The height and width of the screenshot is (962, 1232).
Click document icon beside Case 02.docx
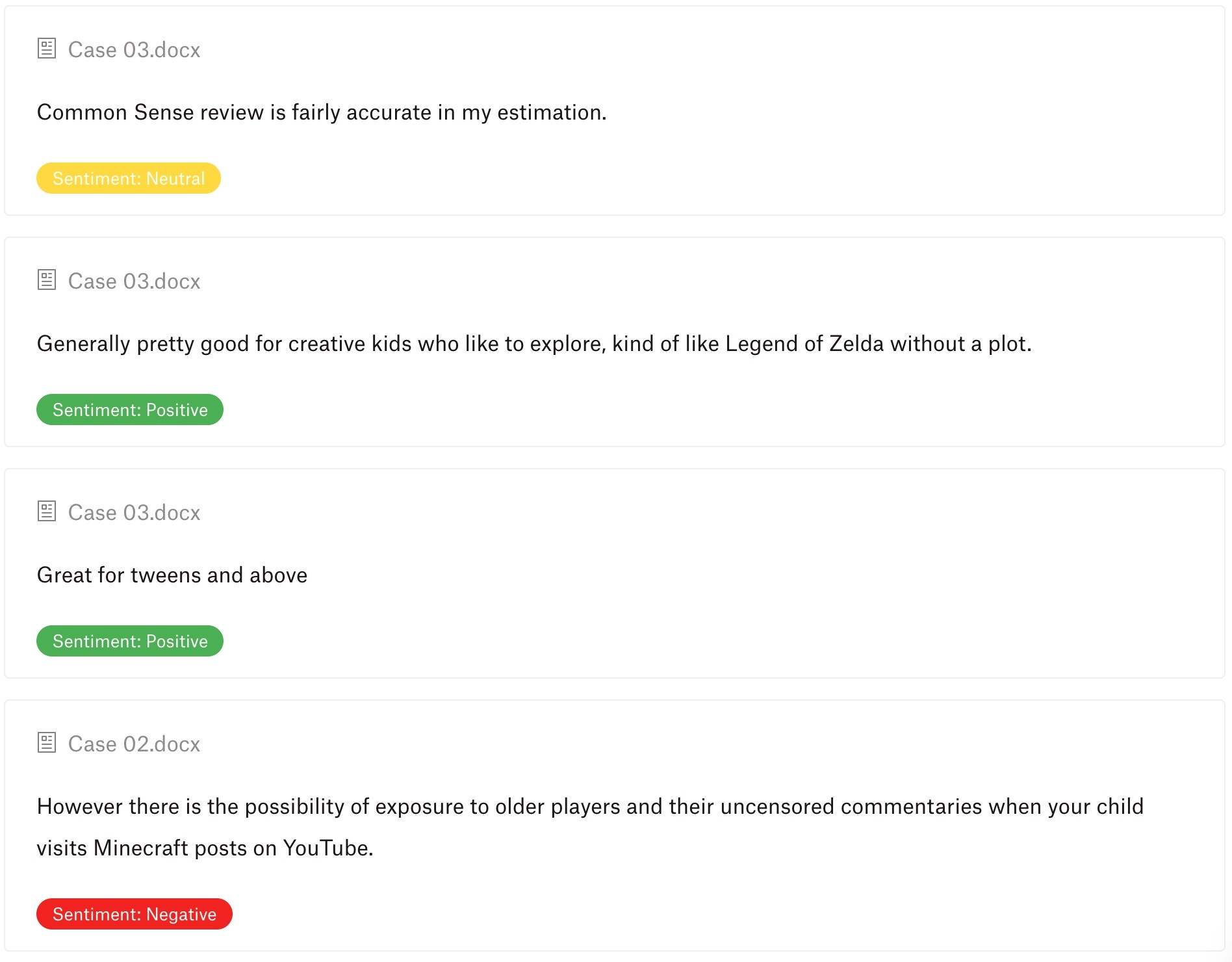click(47, 743)
